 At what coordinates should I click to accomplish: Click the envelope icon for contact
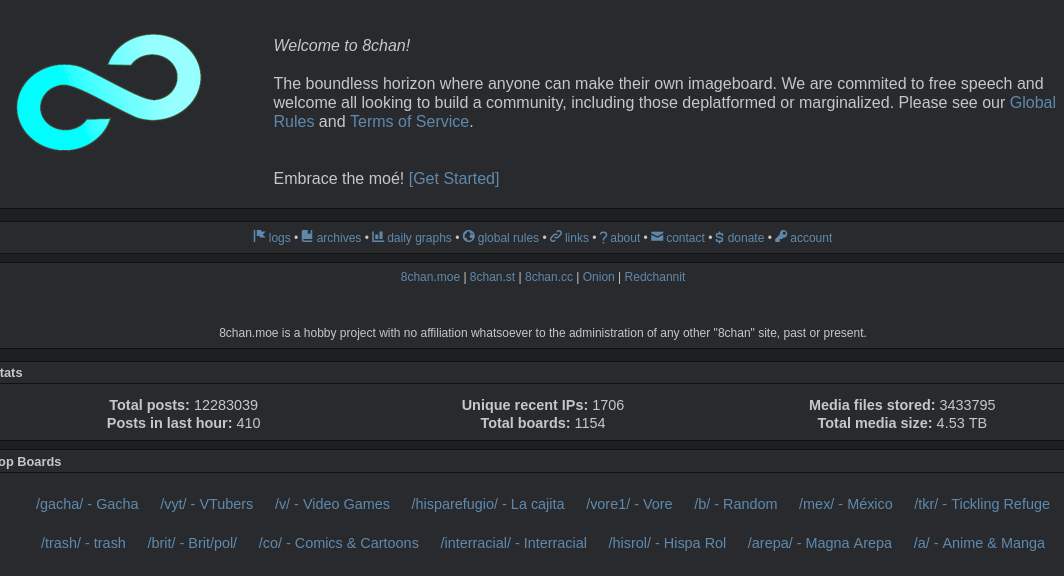click(x=657, y=237)
